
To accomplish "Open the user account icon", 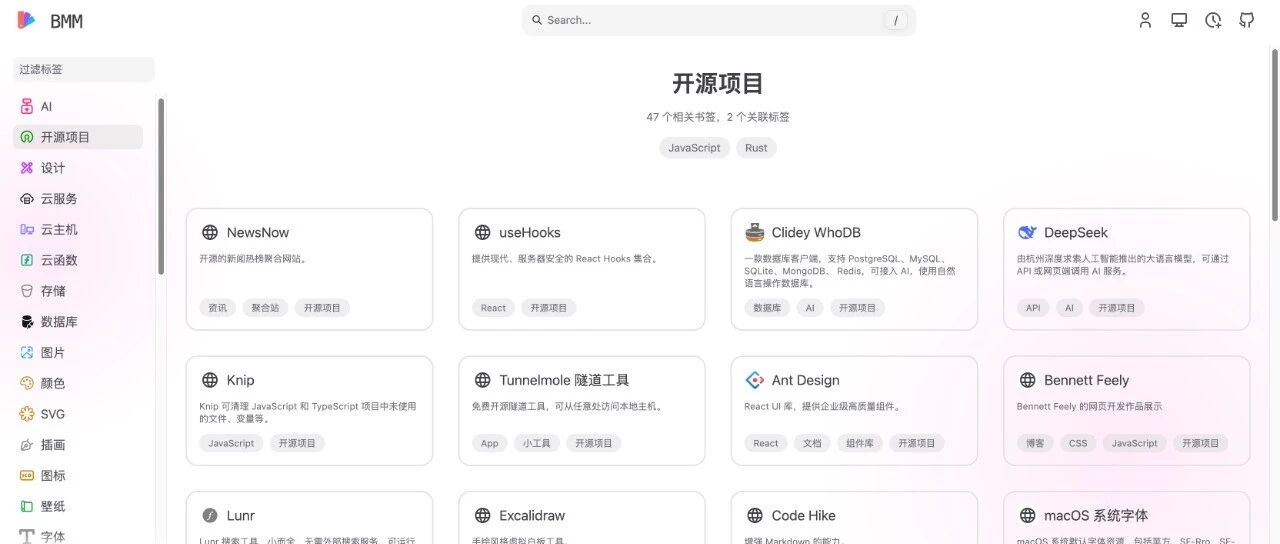I will tap(1146, 20).
